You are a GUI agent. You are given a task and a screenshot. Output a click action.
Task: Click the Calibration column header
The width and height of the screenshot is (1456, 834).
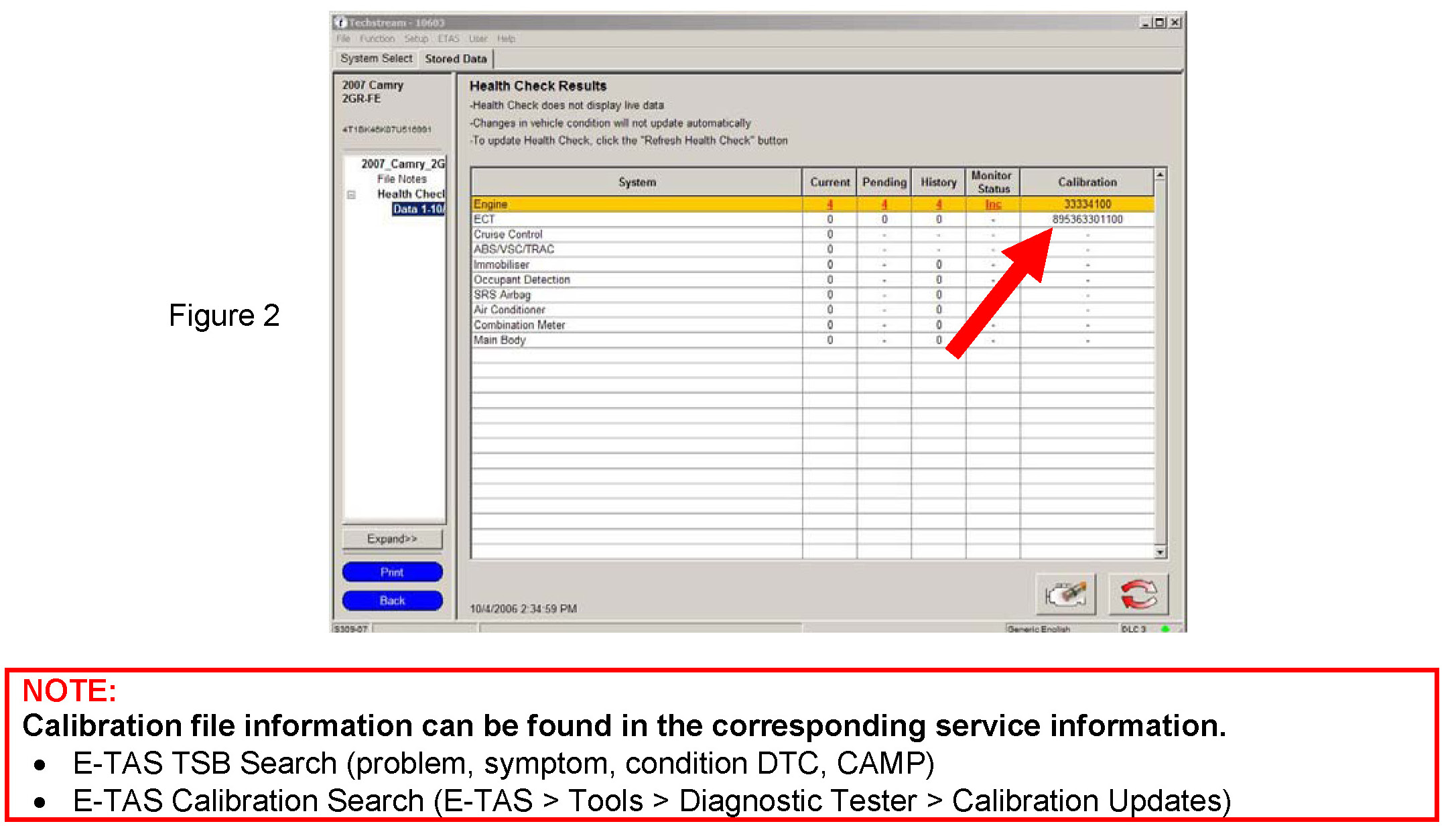pyautogui.click(x=1087, y=182)
